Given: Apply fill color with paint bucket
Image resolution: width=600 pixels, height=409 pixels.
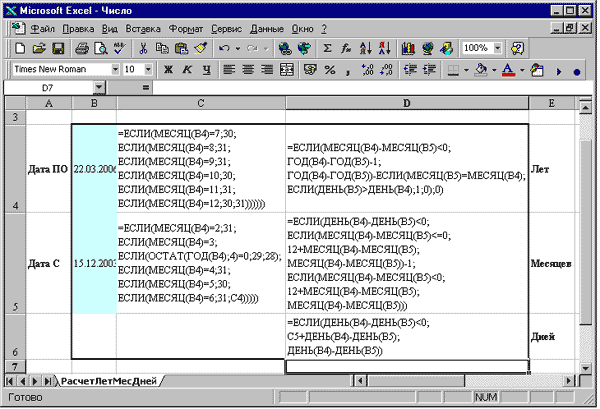Looking at the screenshot, I should (481, 70).
